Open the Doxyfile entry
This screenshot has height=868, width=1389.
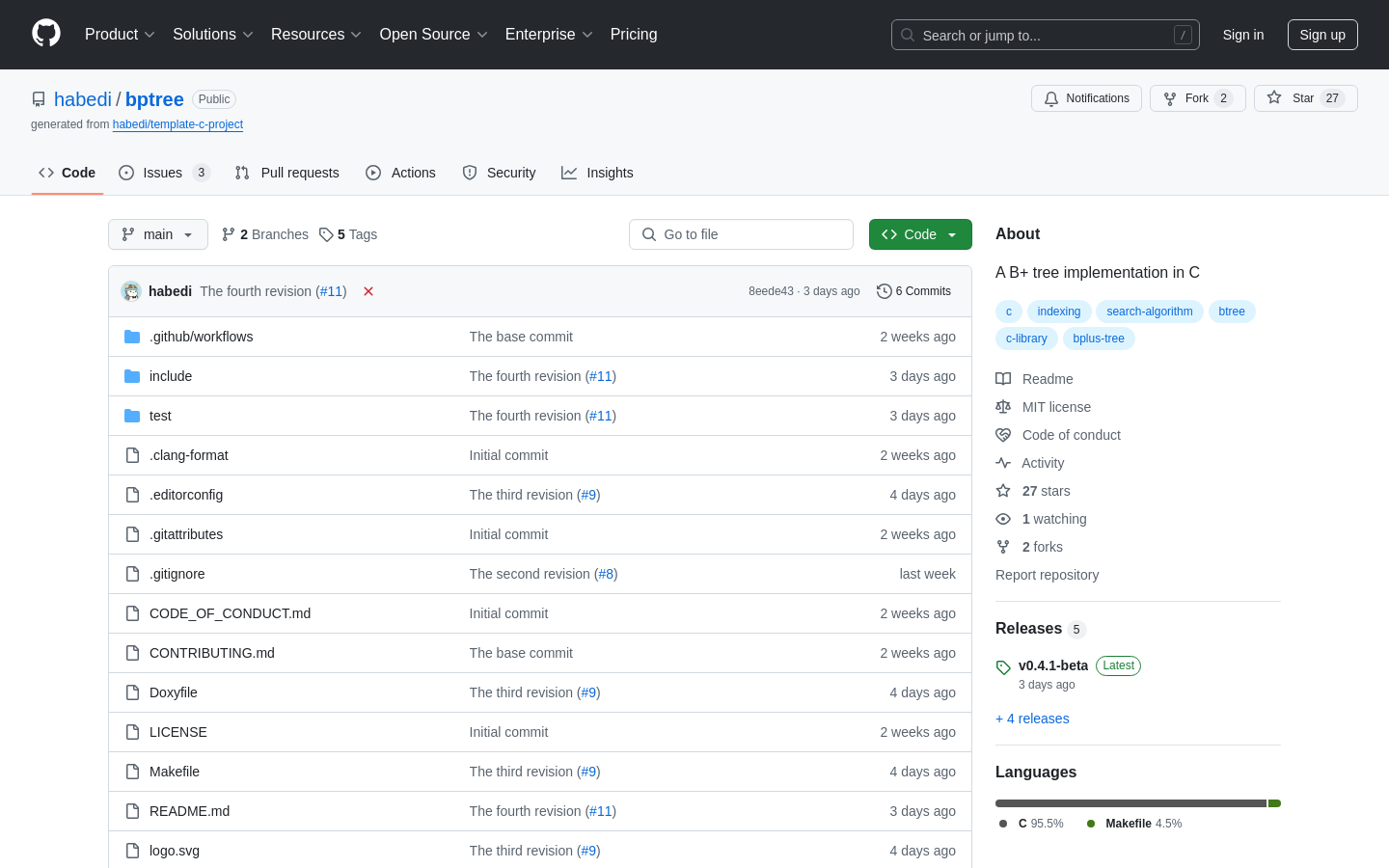click(x=174, y=692)
